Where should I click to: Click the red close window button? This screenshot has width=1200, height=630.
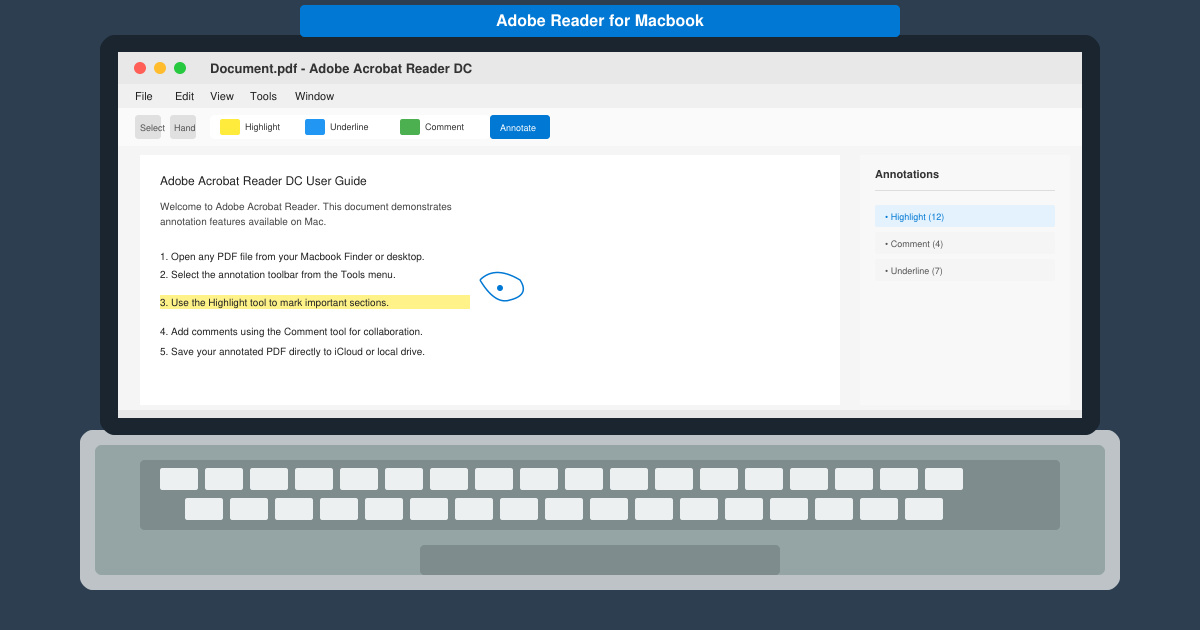(x=140, y=68)
